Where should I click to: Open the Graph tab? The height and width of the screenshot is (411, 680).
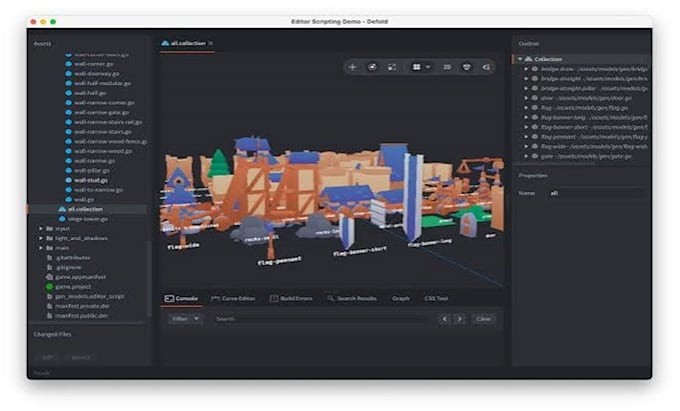pos(401,298)
